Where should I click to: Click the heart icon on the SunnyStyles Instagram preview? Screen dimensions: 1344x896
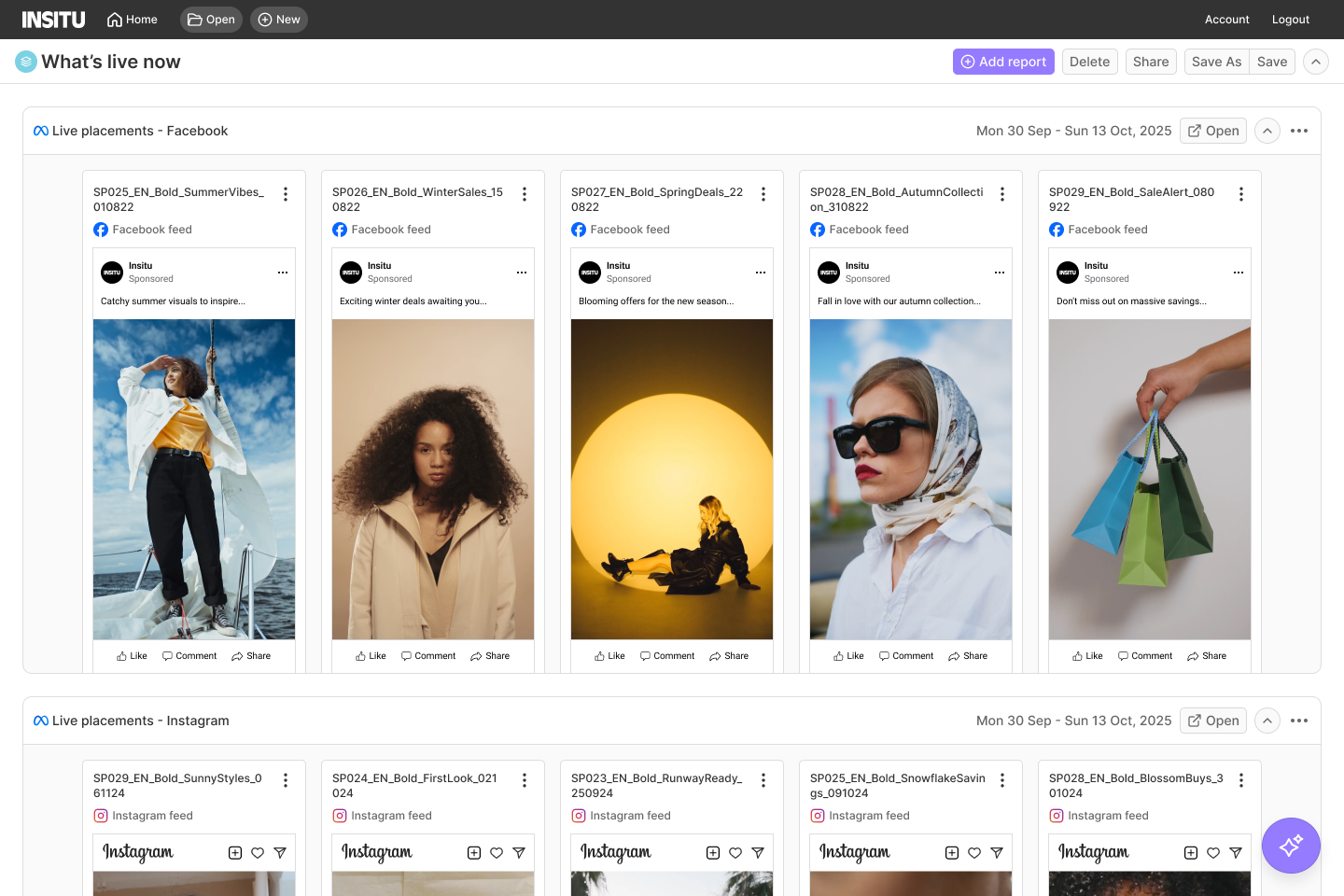(258, 853)
